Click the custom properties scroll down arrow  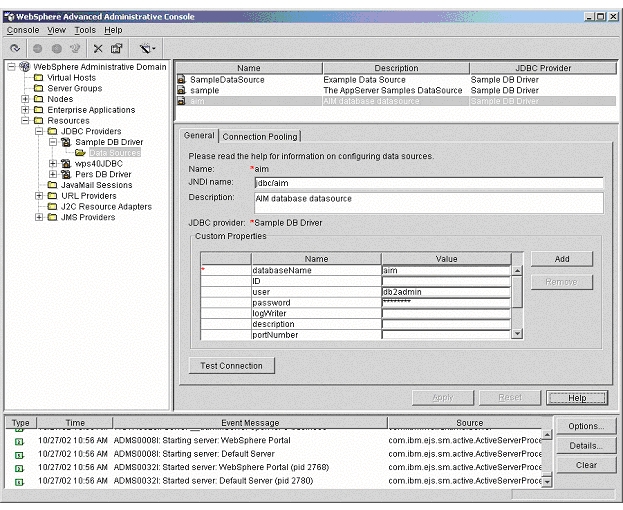(517, 334)
